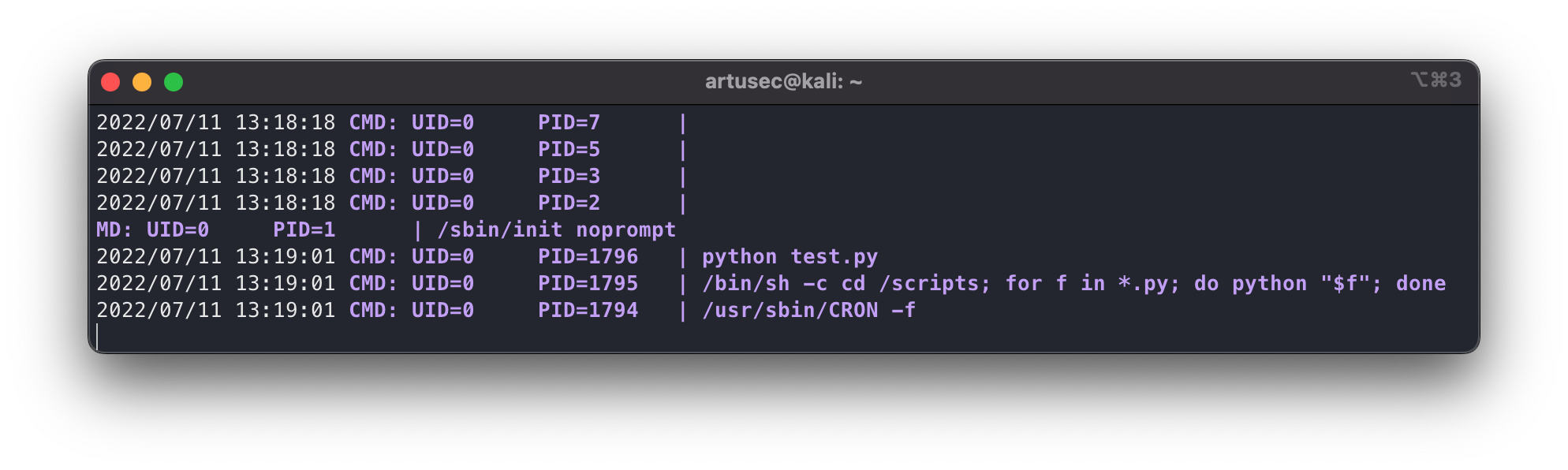
Task: Click the 'python test.py' command text
Action: click(x=790, y=257)
